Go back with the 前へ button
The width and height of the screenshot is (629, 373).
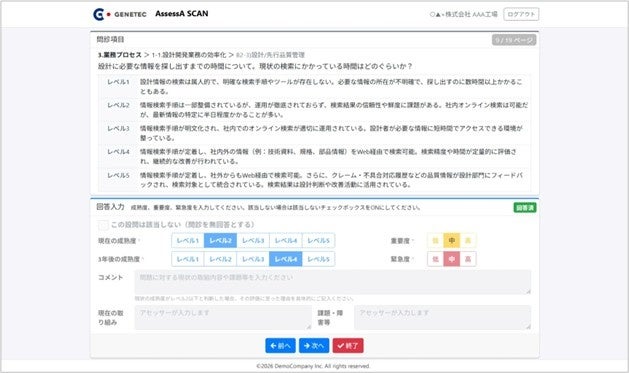(280, 346)
